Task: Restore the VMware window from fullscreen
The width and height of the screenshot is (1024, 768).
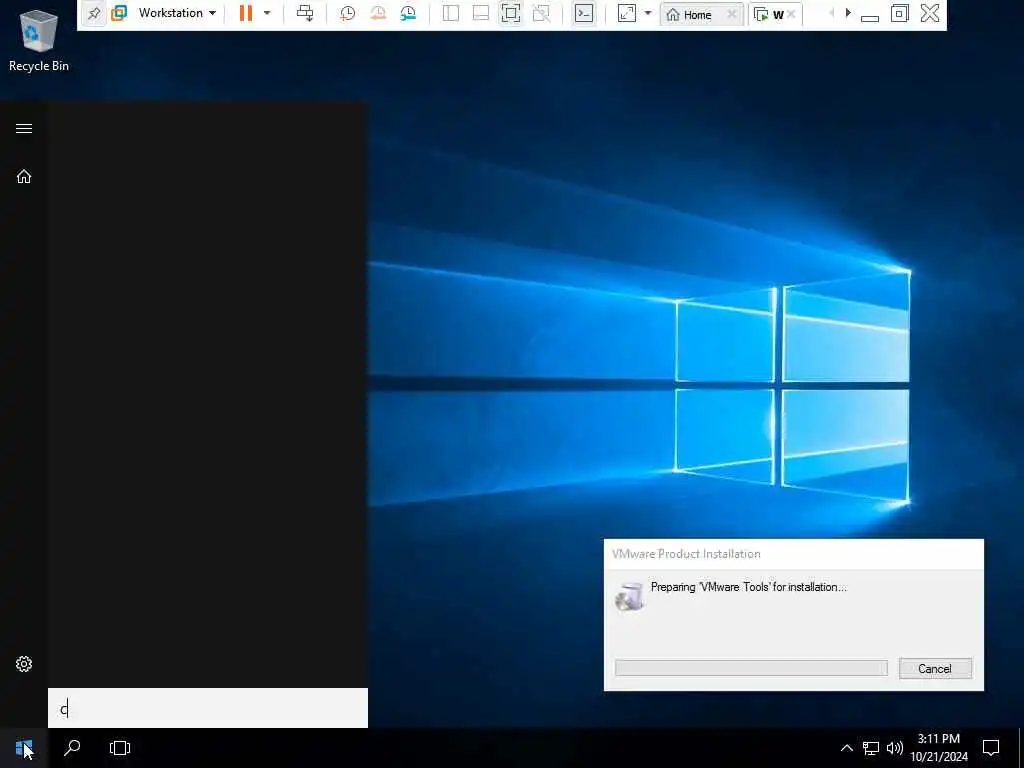Action: [900, 13]
